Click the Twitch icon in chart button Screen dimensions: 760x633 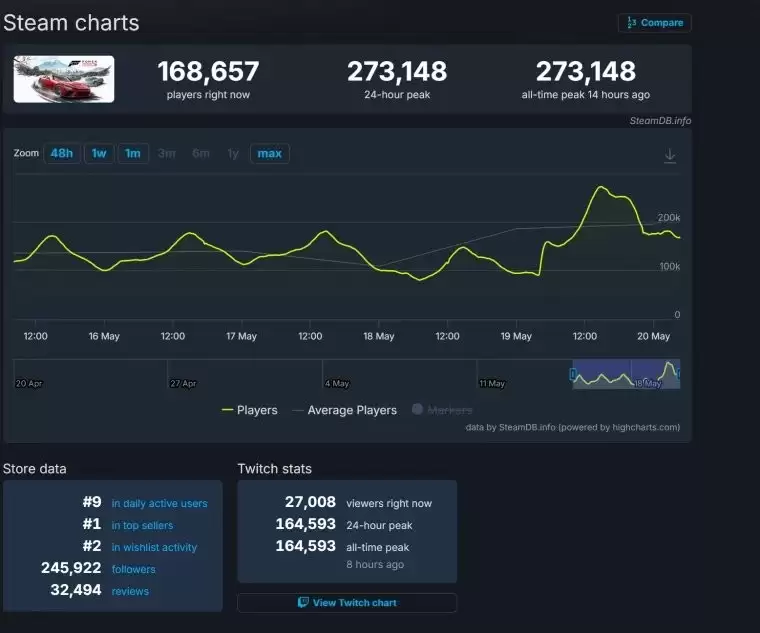pyautogui.click(x=303, y=602)
